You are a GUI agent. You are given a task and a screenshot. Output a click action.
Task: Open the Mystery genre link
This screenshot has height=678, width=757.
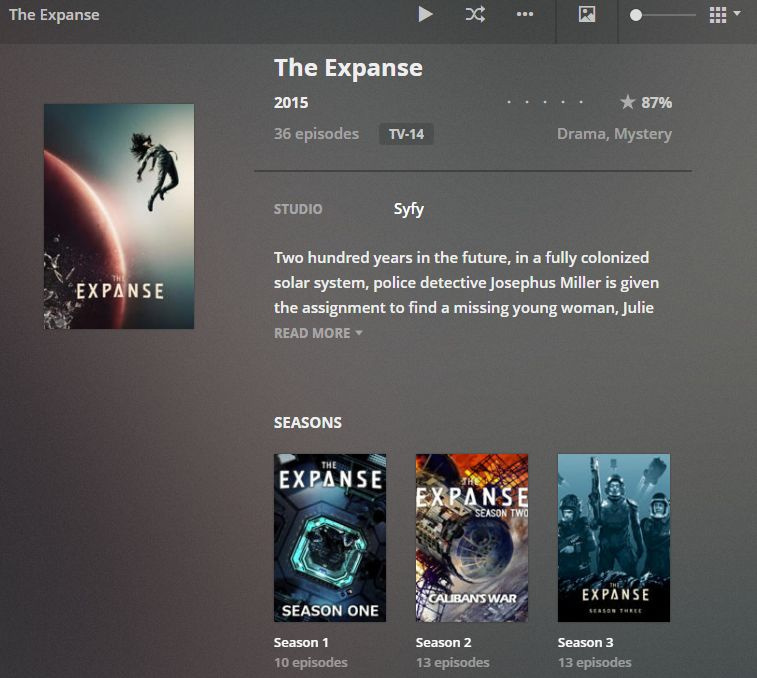tap(643, 134)
